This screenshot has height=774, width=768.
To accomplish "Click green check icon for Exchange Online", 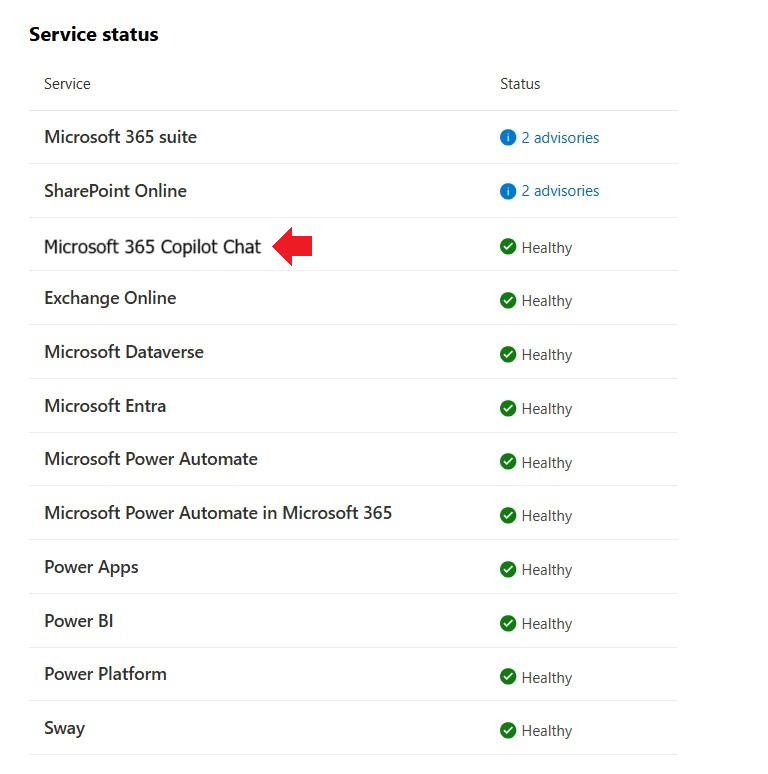I will click(x=507, y=300).
